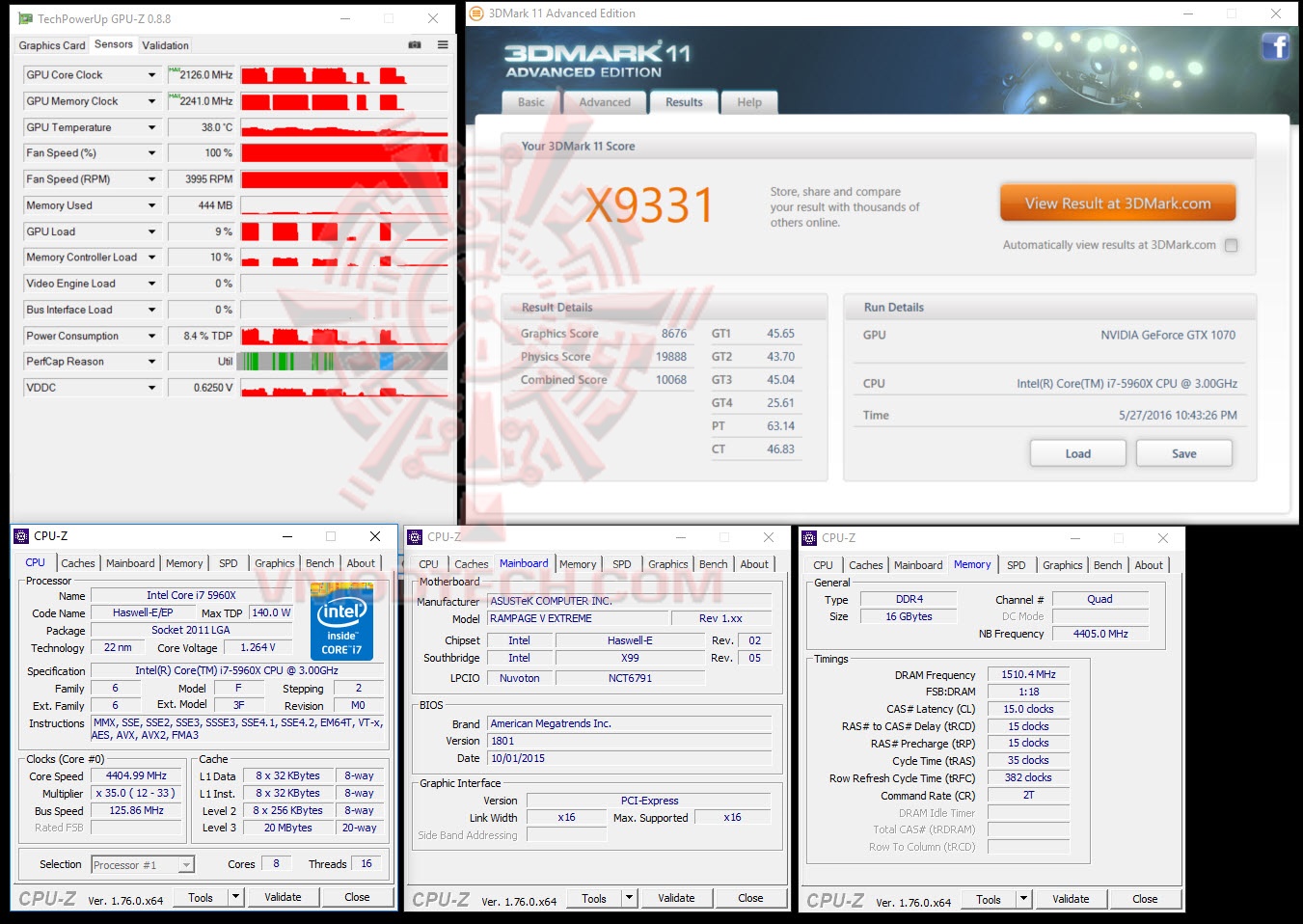The image size is (1303, 924).
Task: Expand the GPU Memory Clock sensor dropdown
Action: [151, 101]
